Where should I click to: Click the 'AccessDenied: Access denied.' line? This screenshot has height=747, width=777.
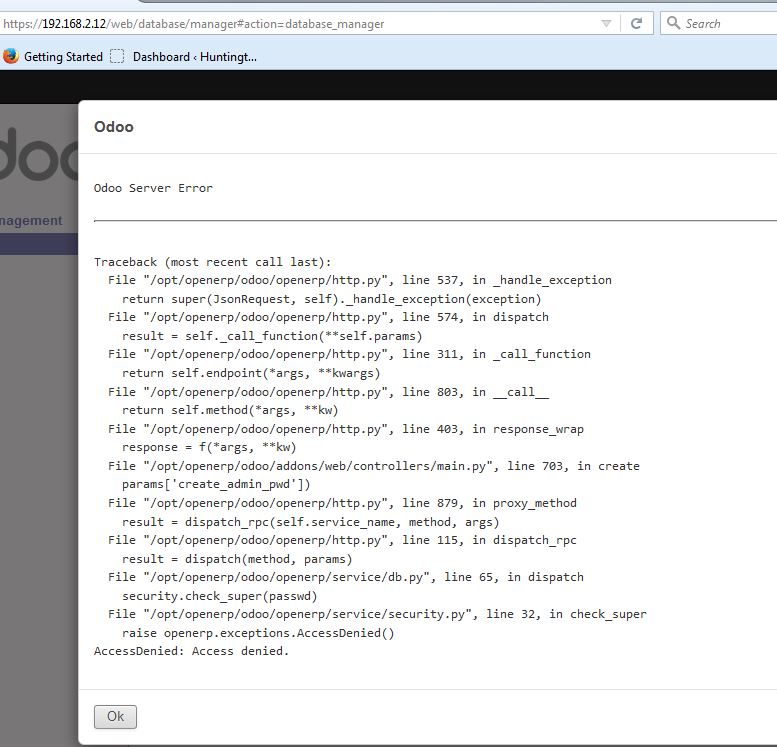tap(191, 651)
